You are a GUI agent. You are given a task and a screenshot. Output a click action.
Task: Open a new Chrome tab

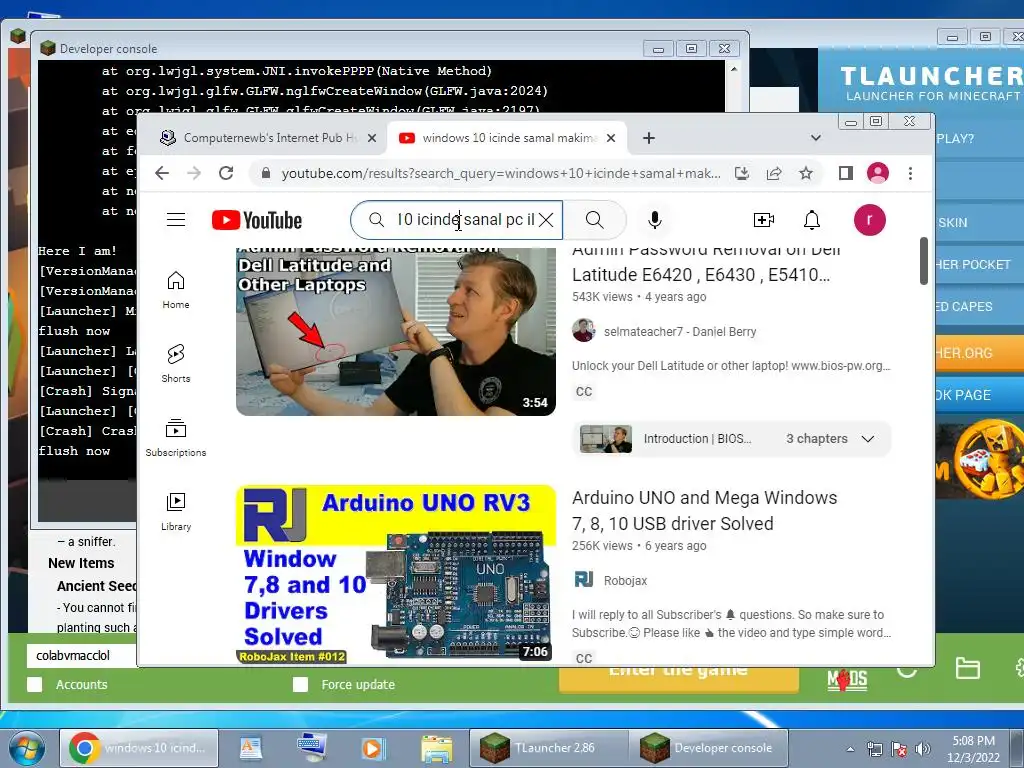click(x=648, y=138)
